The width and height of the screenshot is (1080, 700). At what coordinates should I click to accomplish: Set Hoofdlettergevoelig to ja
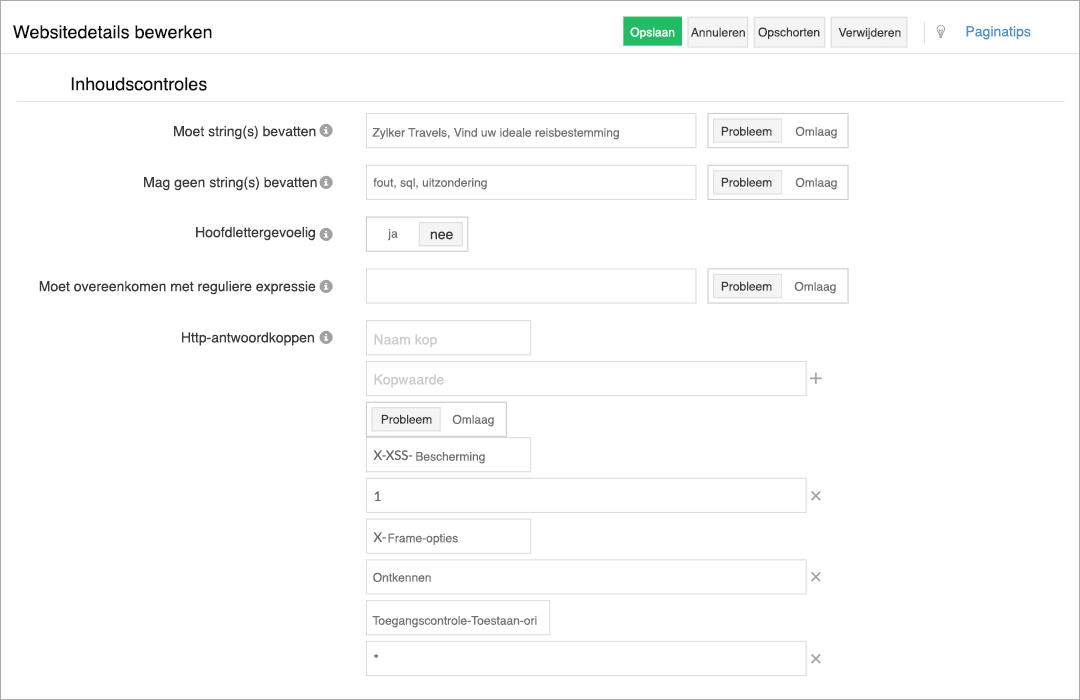[x=392, y=233]
